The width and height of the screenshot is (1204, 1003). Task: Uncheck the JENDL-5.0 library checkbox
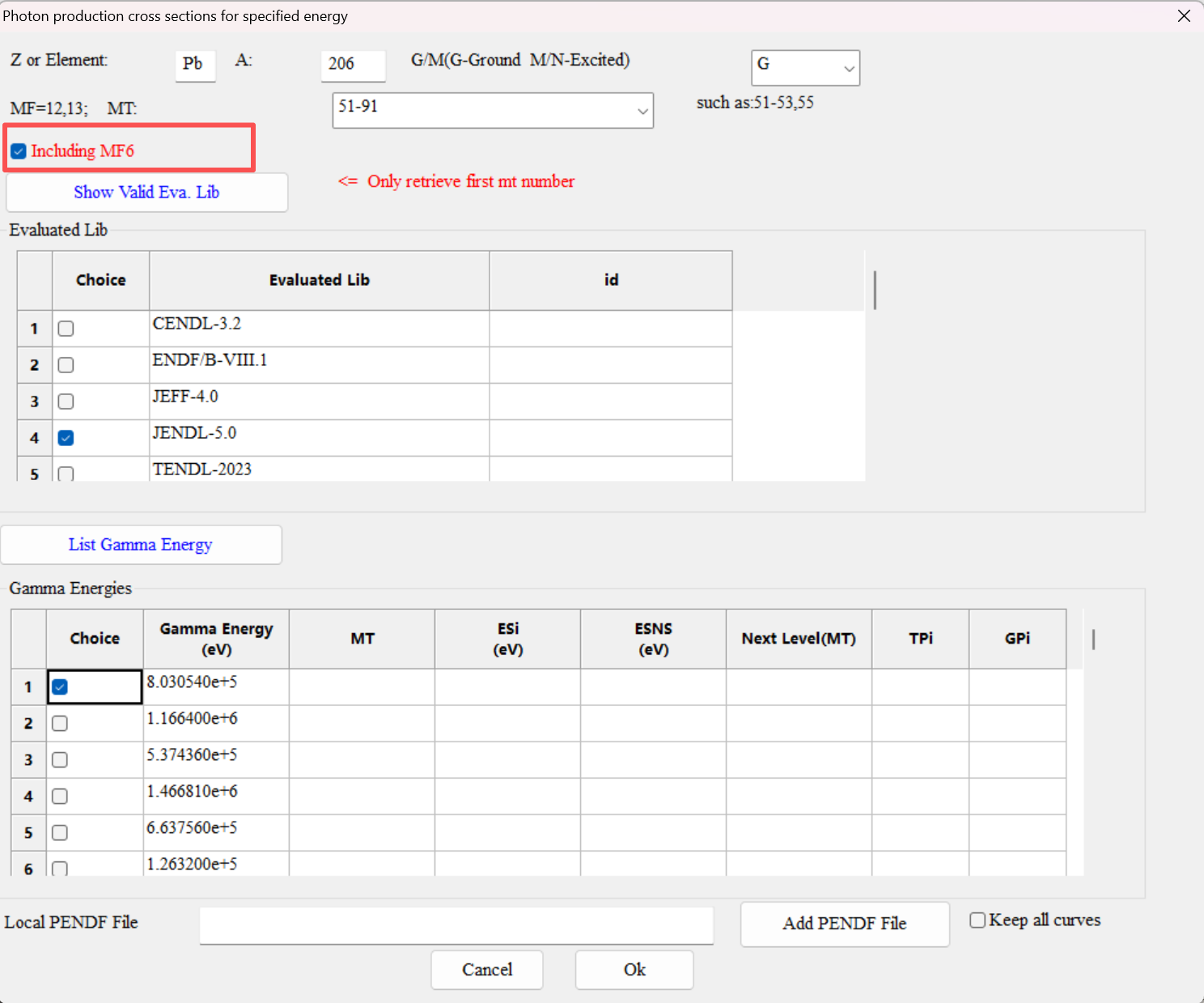(x=66, y=438)
